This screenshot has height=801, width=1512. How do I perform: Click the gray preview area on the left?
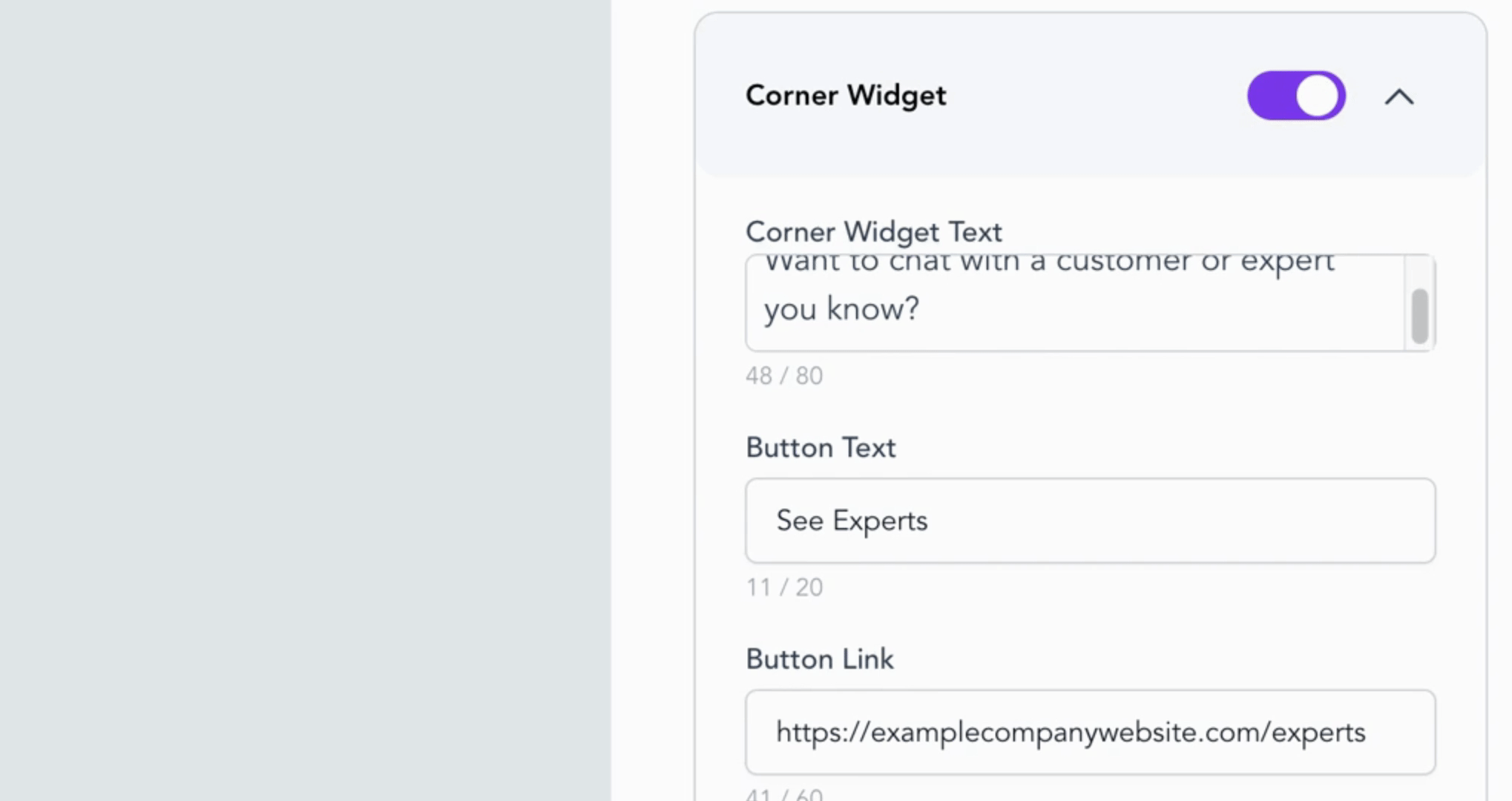click(x=304, y=400)
